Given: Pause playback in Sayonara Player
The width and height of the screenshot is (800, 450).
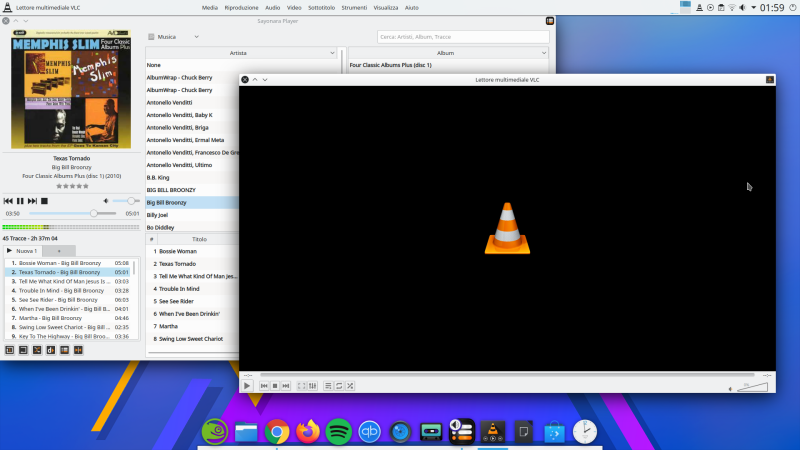Looking at the screenshot, I should point(20,201).
